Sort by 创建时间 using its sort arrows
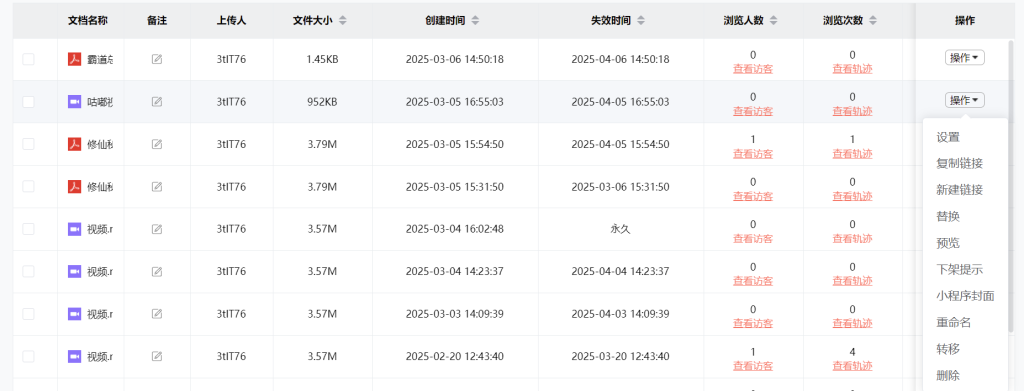1024x391 pixels. 475,21
